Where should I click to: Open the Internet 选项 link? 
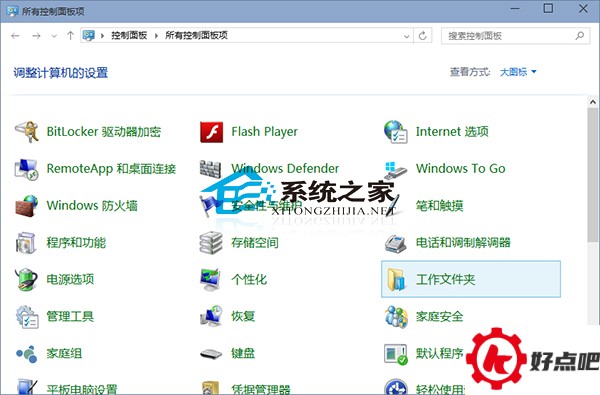(452, 132)
